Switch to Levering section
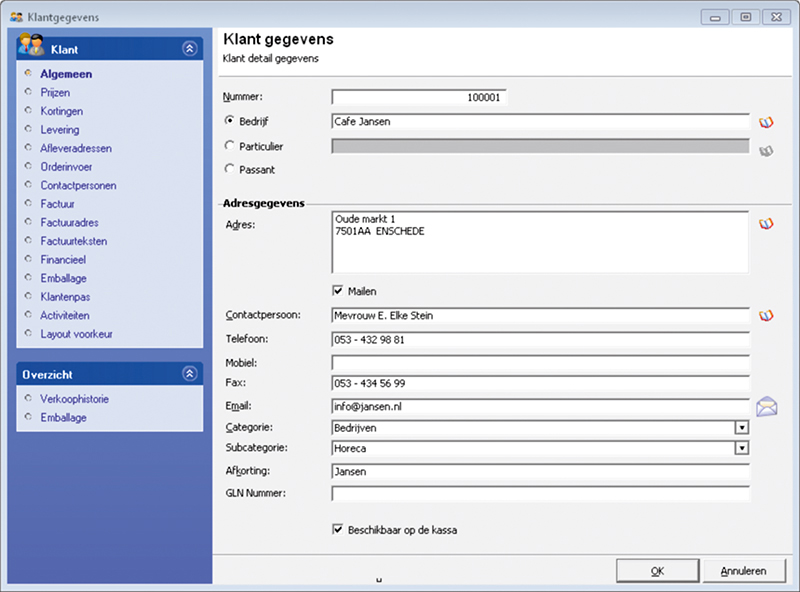Image resolution: width=800 pixels, height=592 pixels. pos(60,130)
